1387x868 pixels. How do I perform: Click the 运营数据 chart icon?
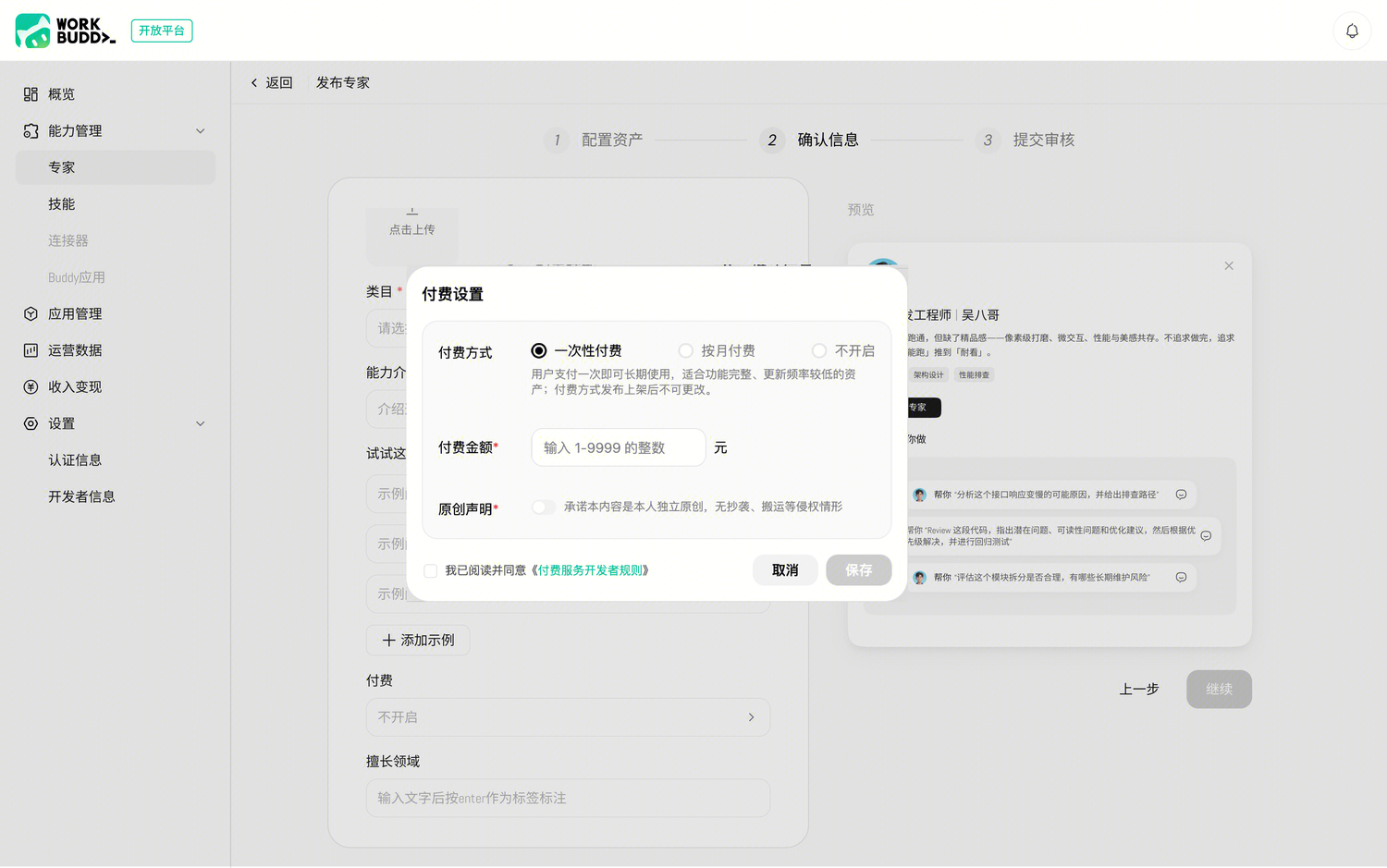tap(31, 350)
